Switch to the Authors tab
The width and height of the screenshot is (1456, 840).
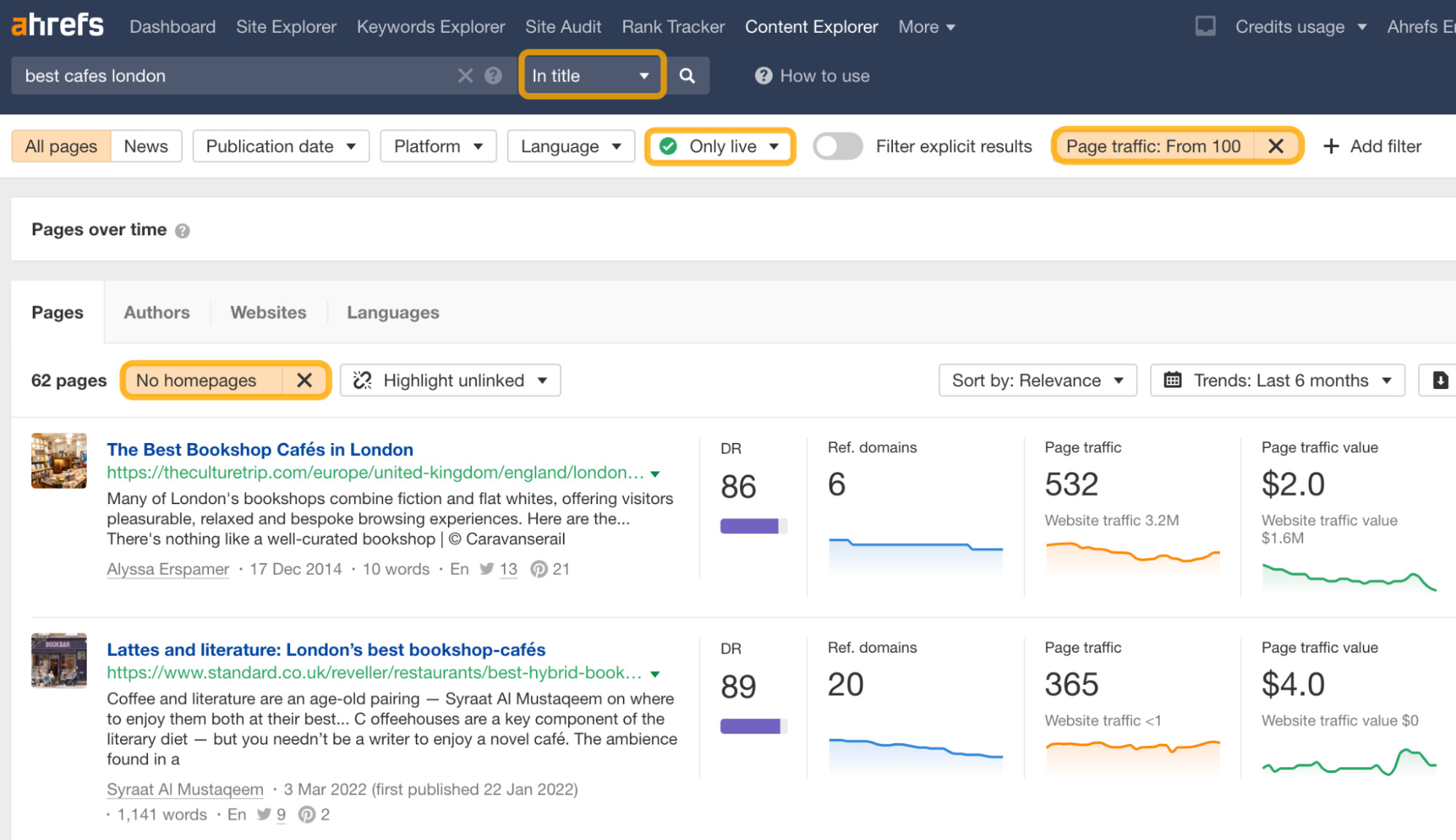pos(156,312)
